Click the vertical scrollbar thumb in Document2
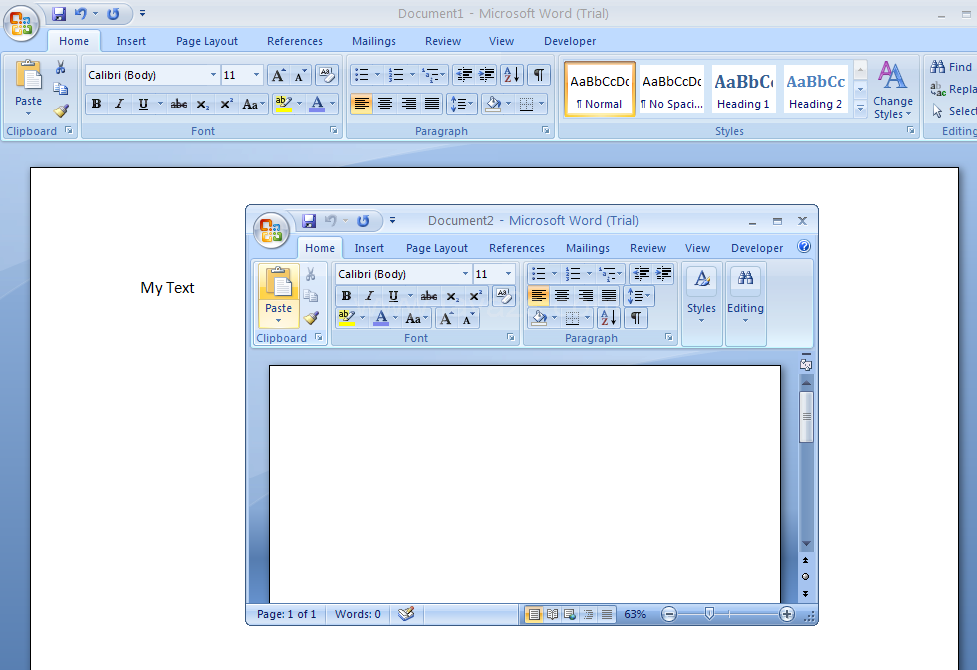 pos(806,417)
